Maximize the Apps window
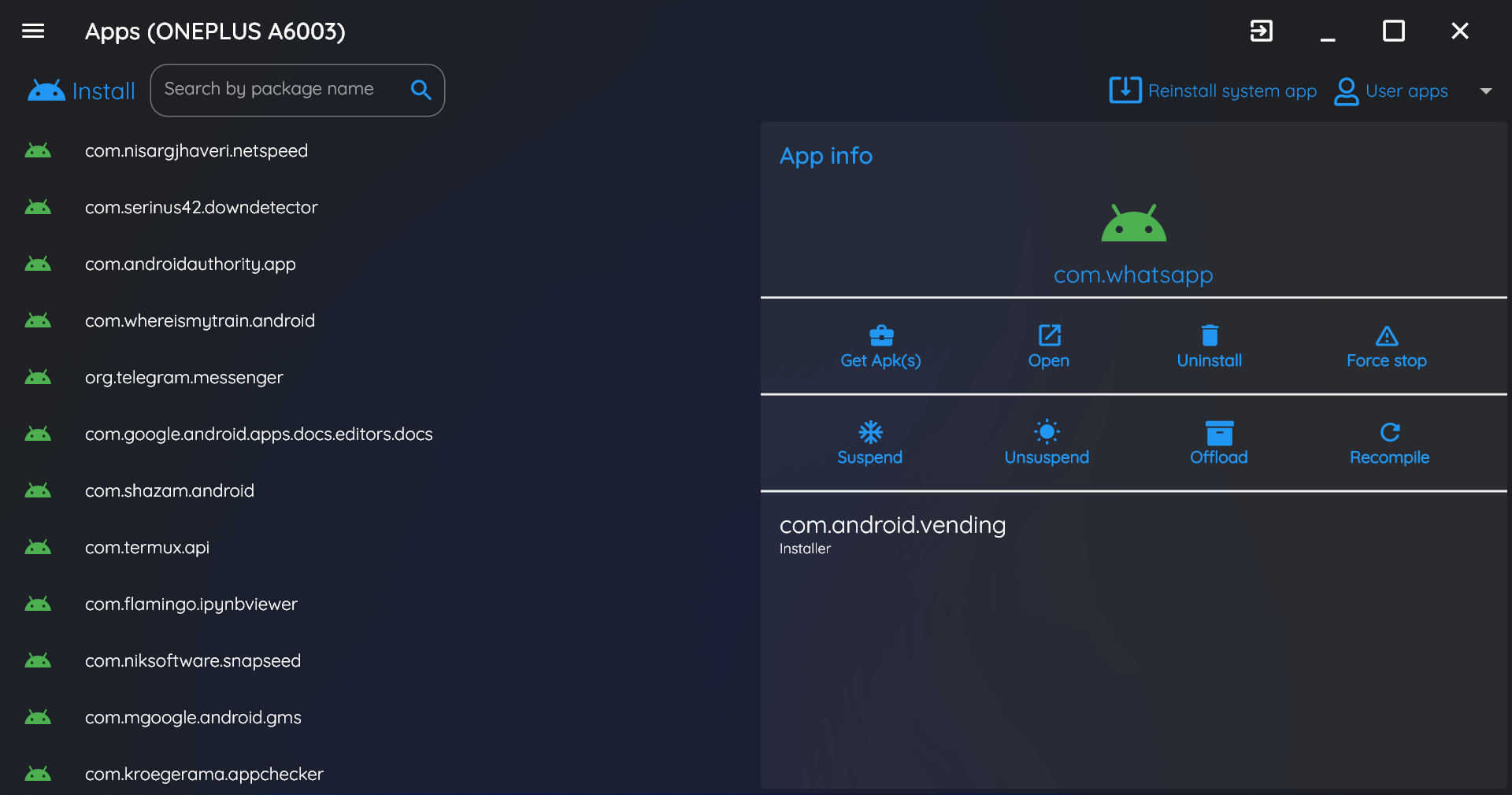Screen dimensions: 1512x795 [x=1394, y=31]
